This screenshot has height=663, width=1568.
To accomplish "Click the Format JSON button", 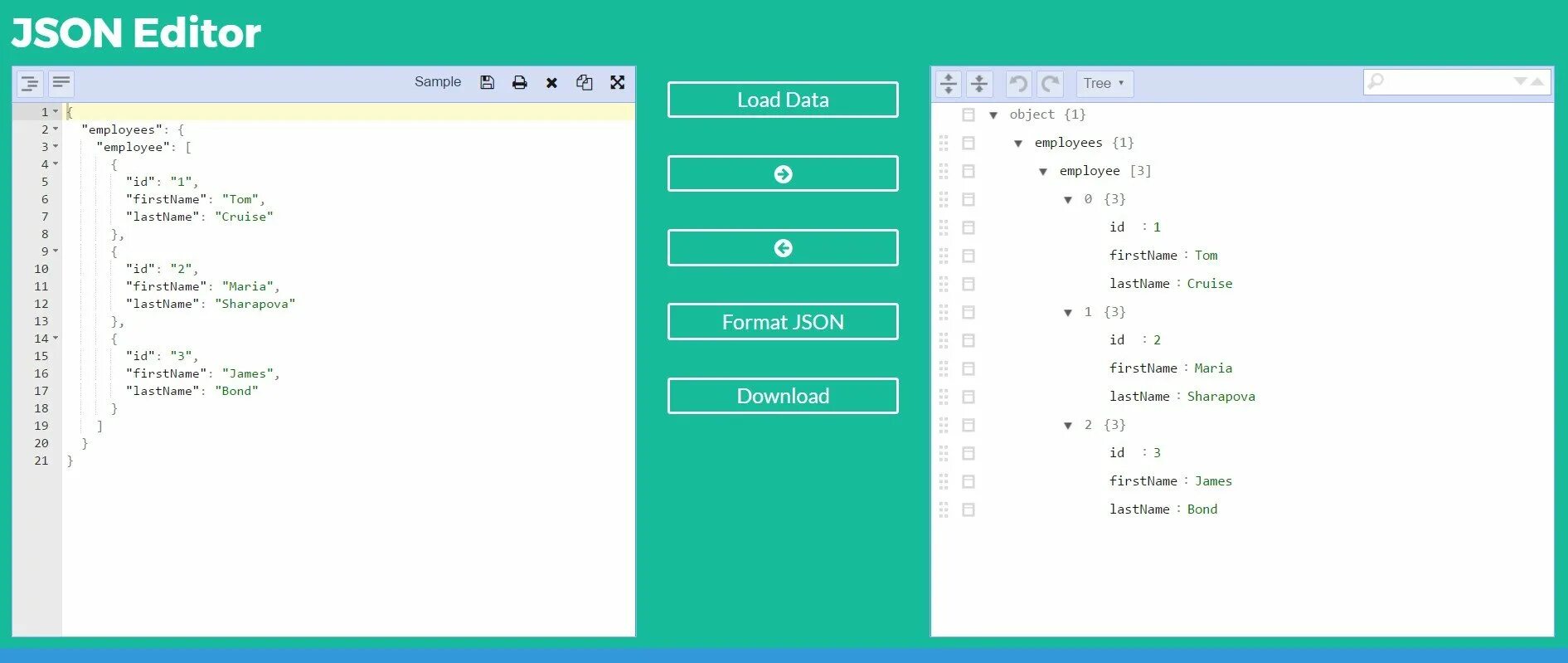I will click(783, 321).
